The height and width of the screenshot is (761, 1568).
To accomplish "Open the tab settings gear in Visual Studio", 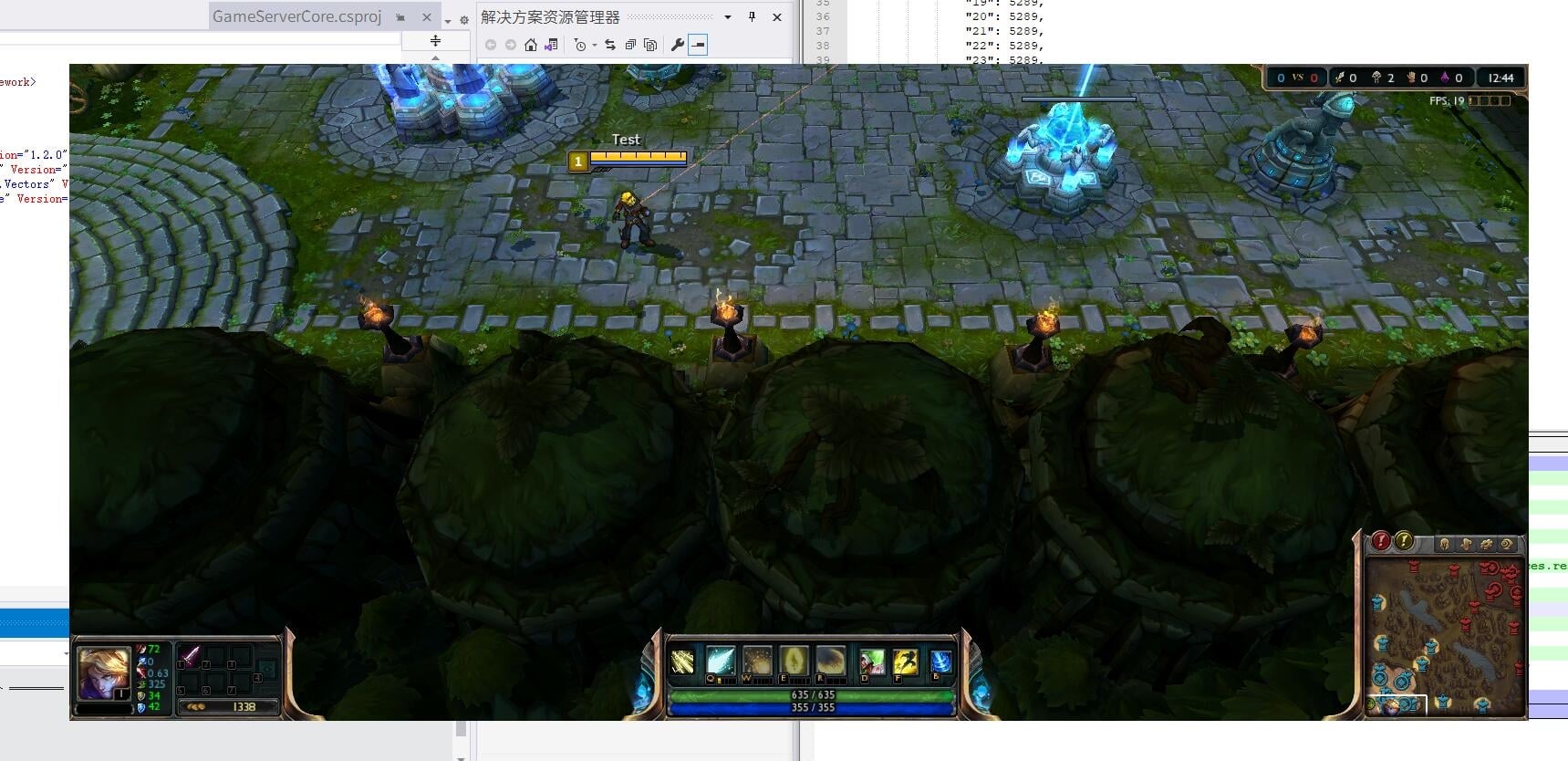I will coord(464,20).
